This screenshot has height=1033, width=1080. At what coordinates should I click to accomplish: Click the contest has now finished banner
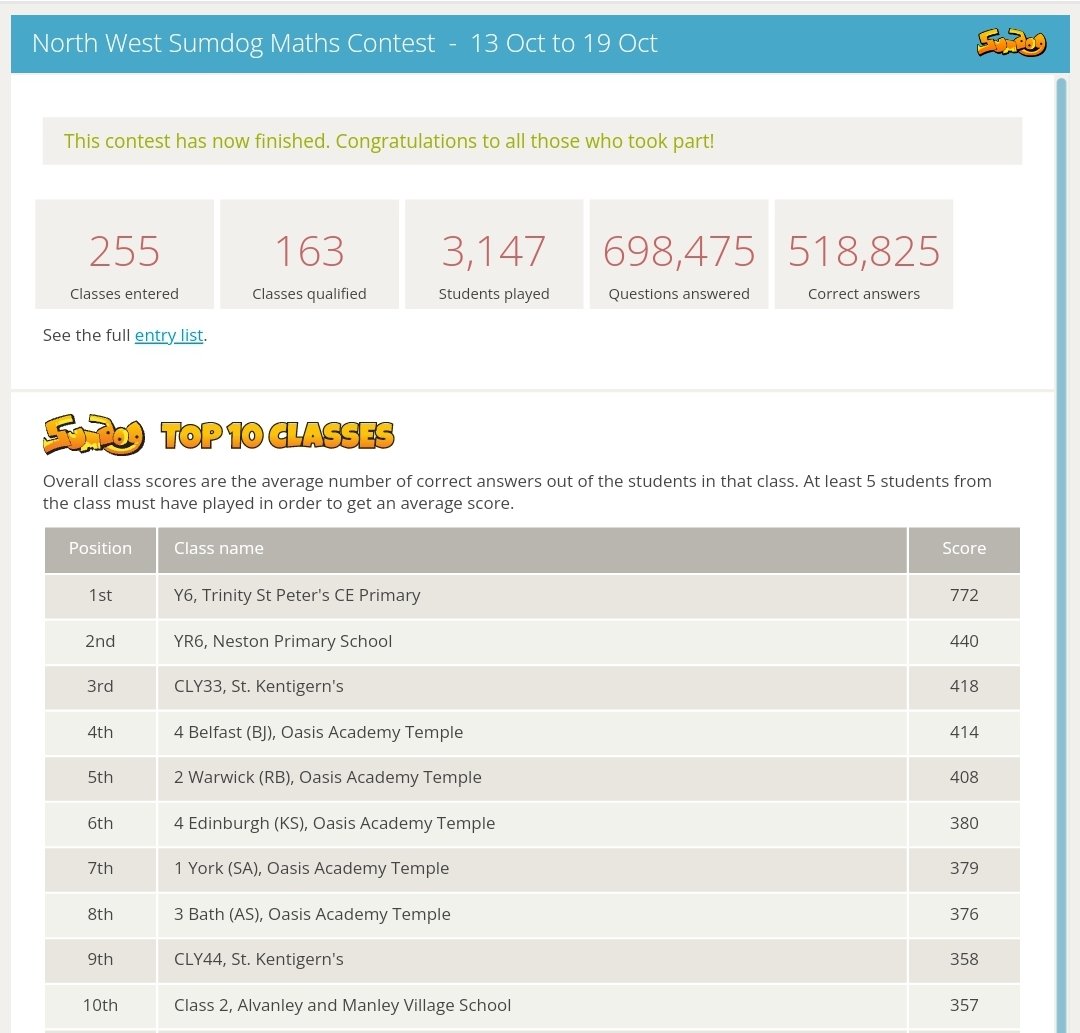click(x=532, y=141)
